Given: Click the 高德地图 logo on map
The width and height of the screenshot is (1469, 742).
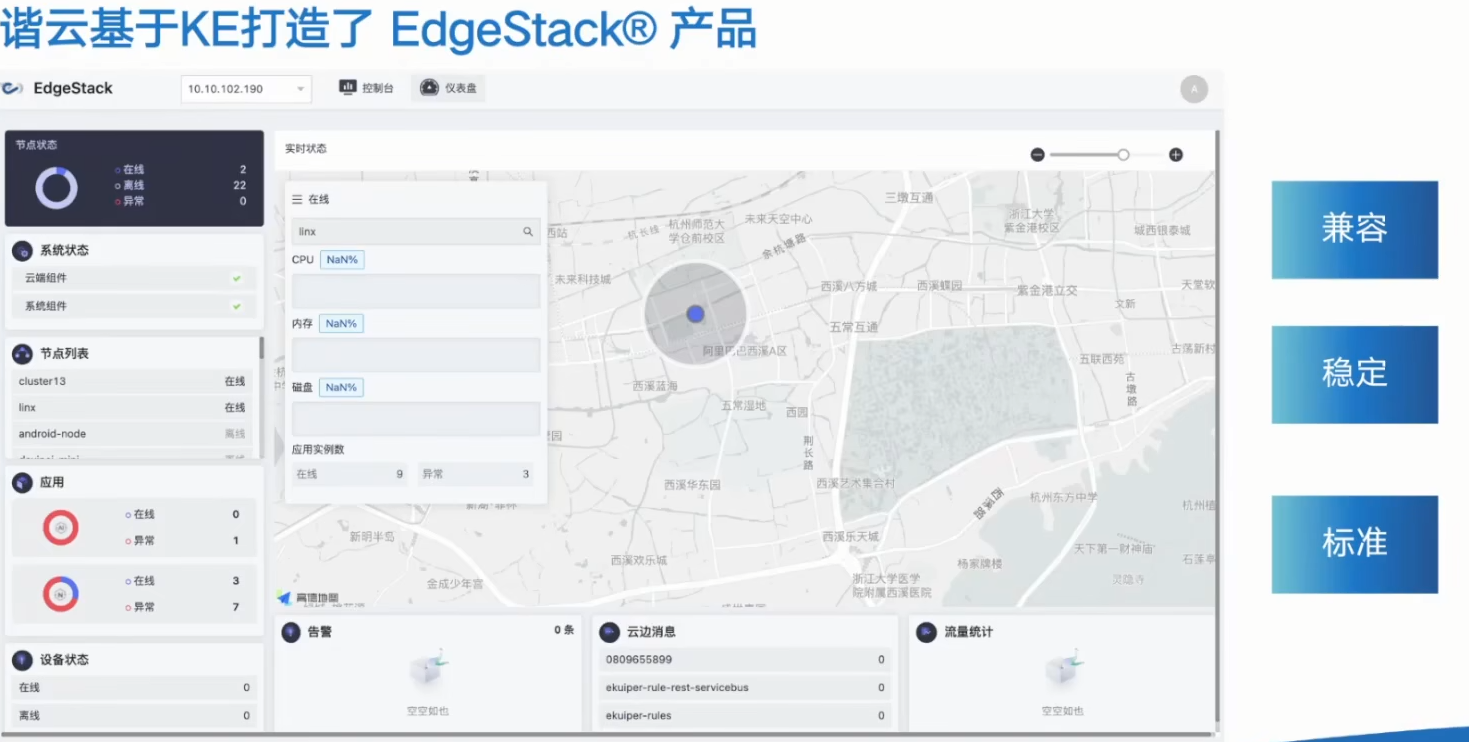Looking at the screenshot, I should point(308,598).
